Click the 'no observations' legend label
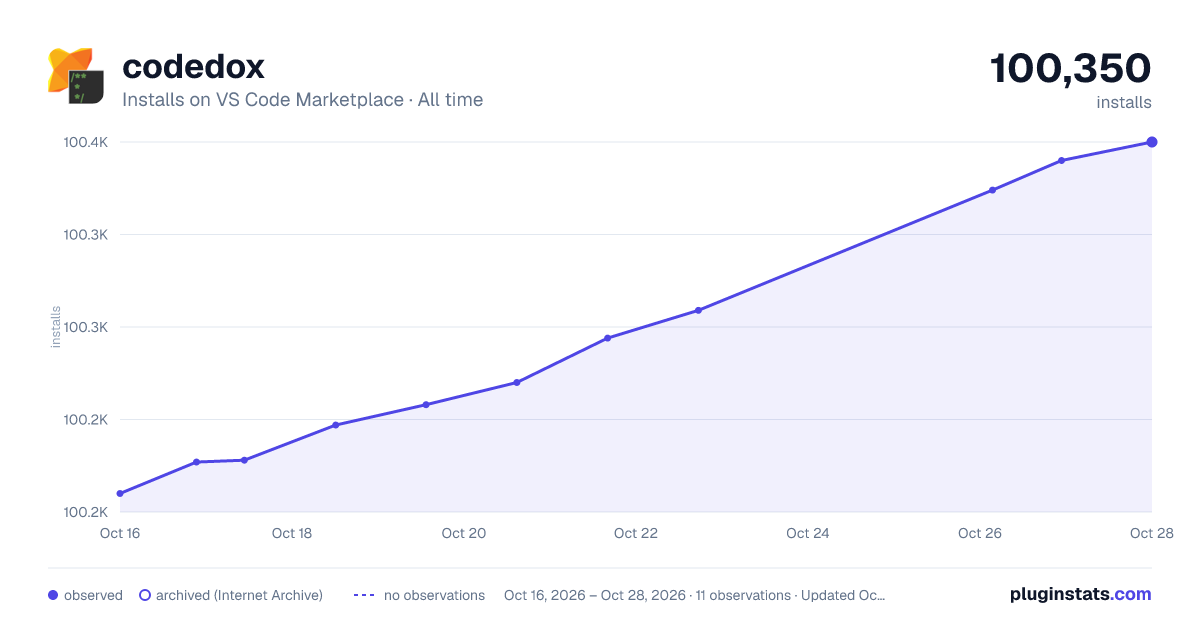 [x=434, y=595]
